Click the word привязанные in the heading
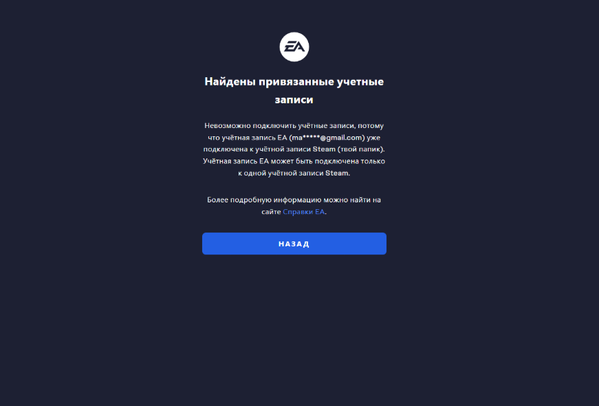The width and height of the screenshot is (599, 406). (296, 82)
